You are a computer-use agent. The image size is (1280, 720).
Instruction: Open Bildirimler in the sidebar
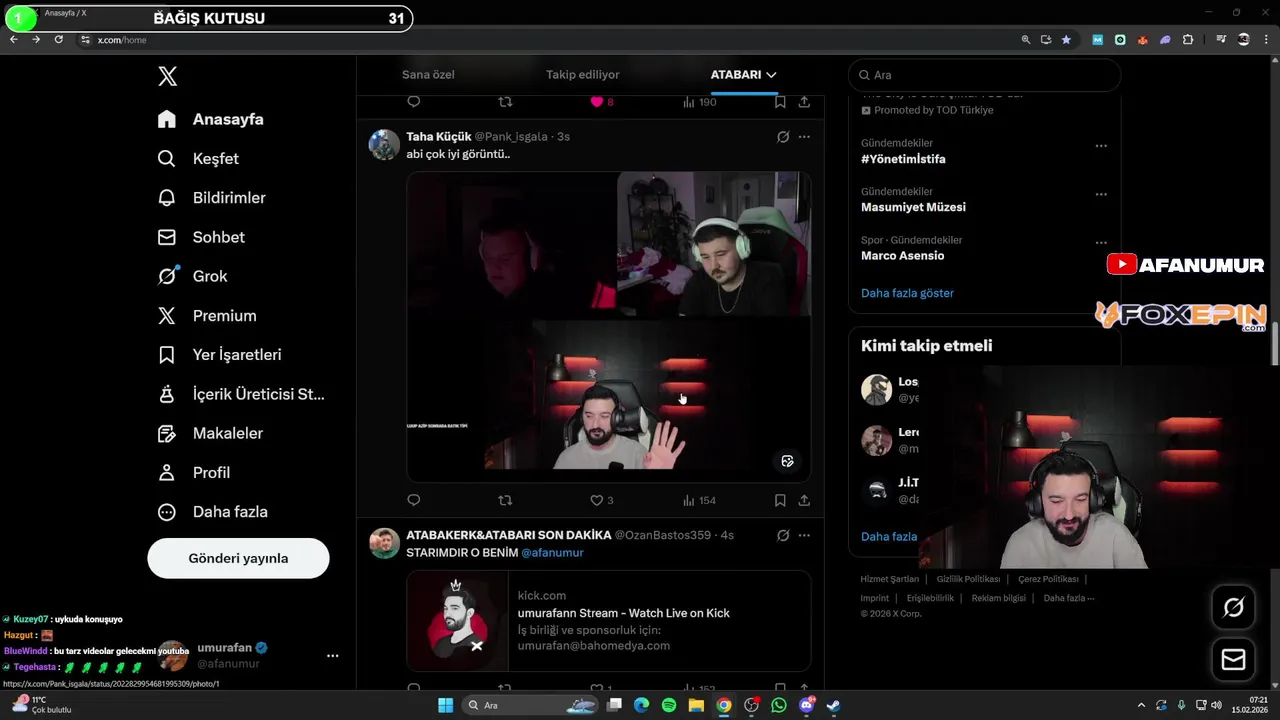click(212, 198)
